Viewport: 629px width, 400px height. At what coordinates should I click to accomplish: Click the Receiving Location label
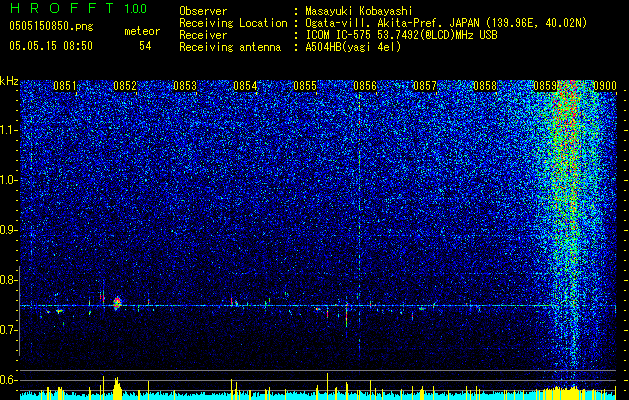tap(233, 23)
